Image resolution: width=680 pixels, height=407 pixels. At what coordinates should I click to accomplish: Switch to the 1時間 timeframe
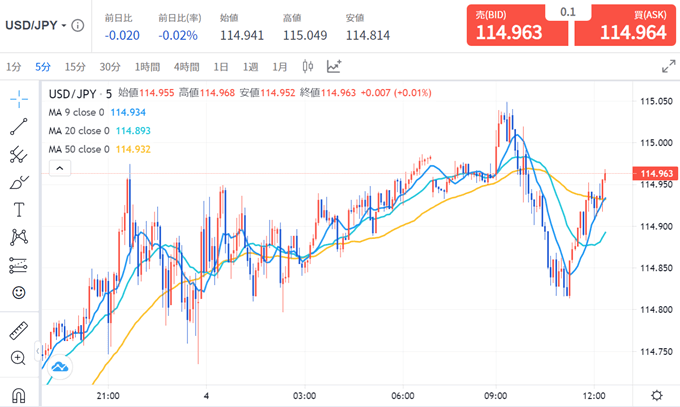(x=147, y=67)
